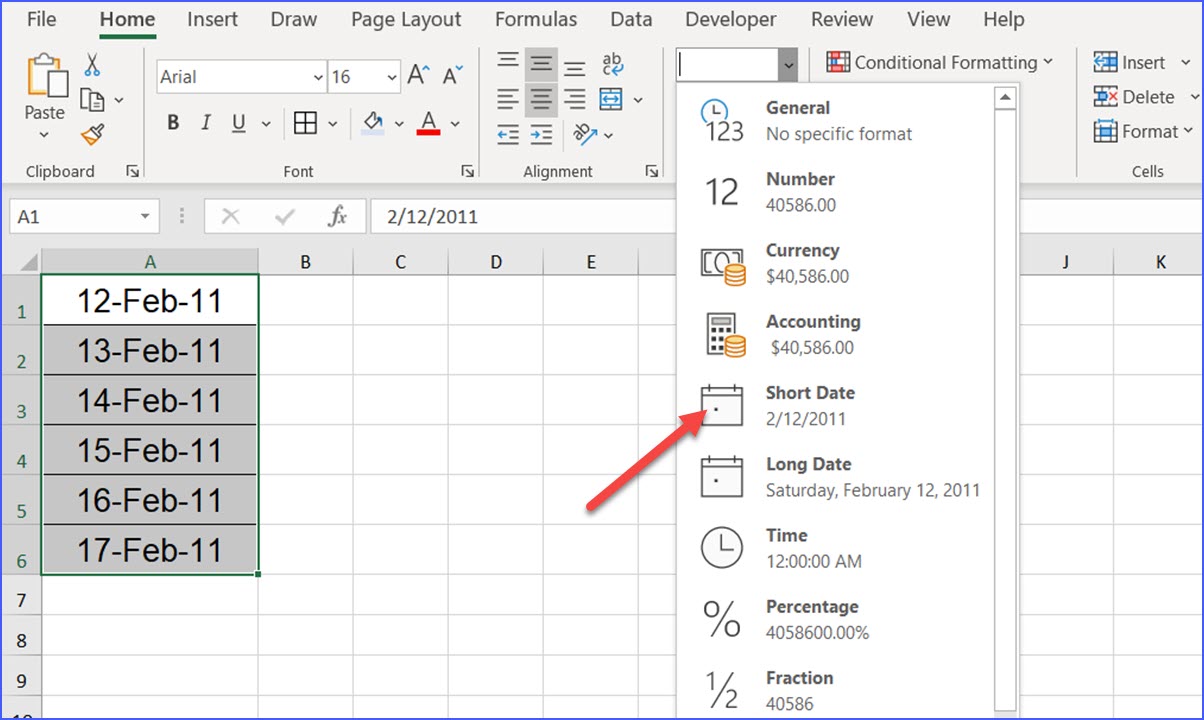Decrease indent icon
Viewport: 1204px width, 720px height.
click(508, 134)
